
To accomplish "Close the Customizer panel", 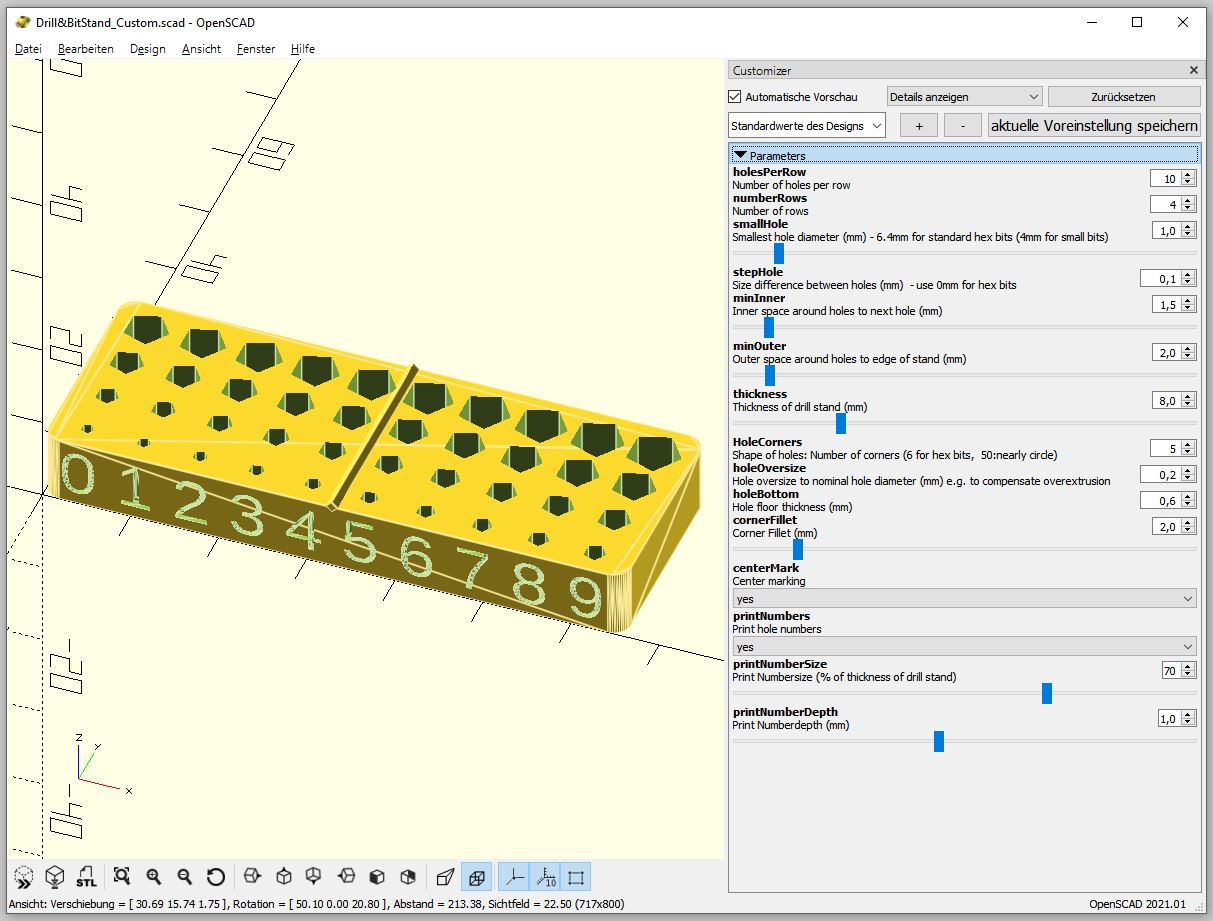I will pyautogui.click(x=1193, y=70).
